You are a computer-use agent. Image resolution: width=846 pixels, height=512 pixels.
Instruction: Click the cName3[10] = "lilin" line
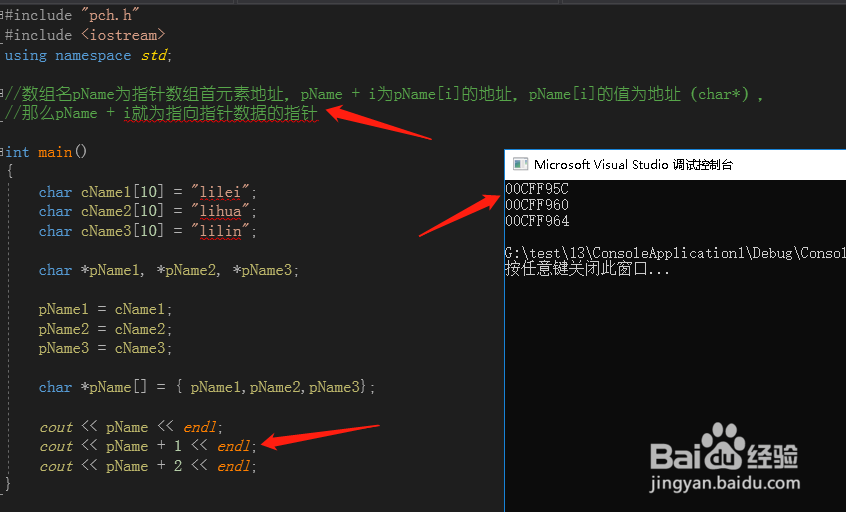pos(147,231)
